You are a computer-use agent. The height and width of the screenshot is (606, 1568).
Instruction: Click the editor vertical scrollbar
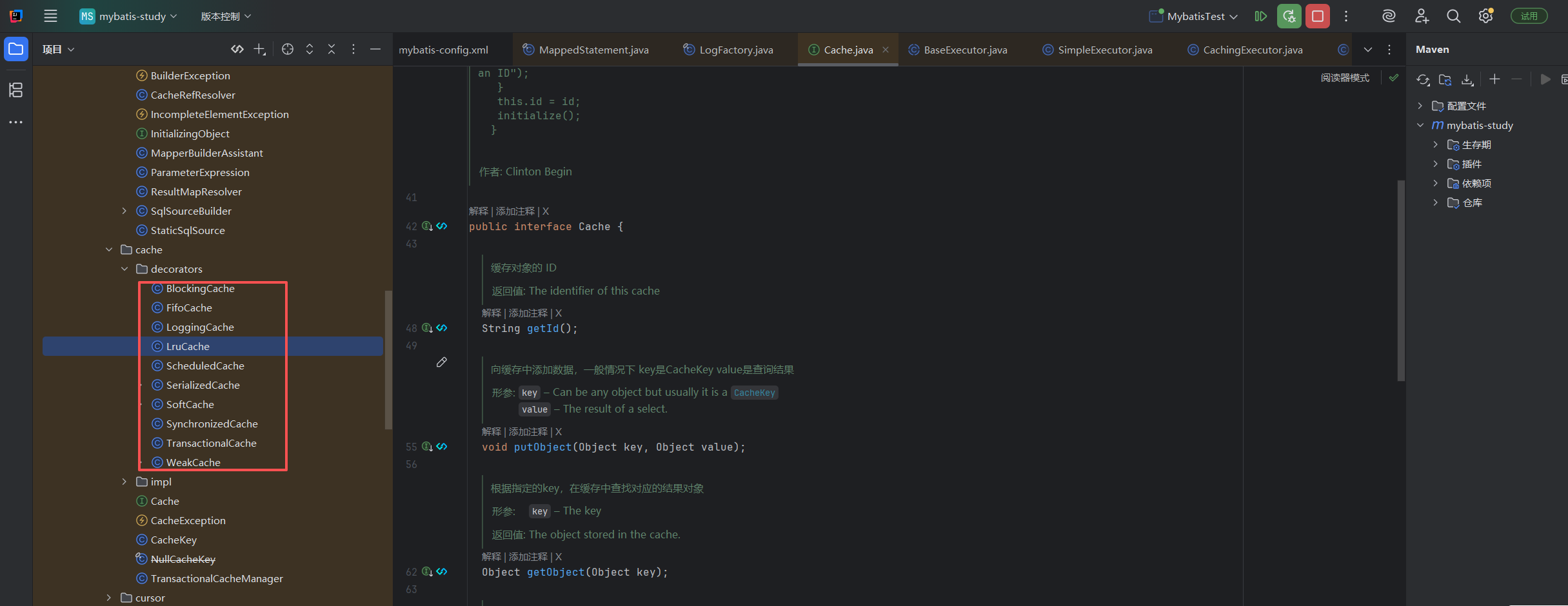click(1401, 280)
